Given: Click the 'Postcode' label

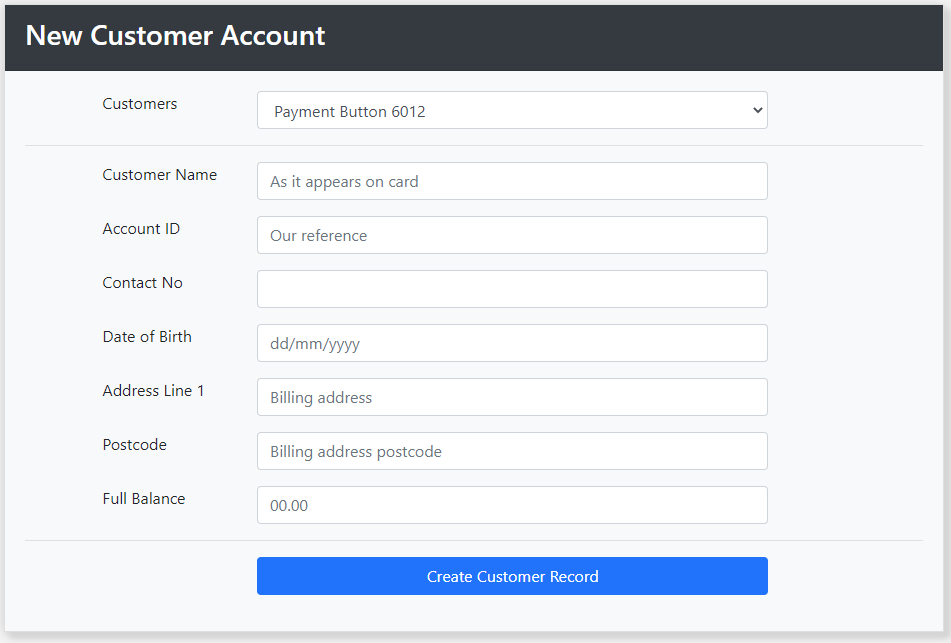Looking at the screenshot, I should 135,445.
